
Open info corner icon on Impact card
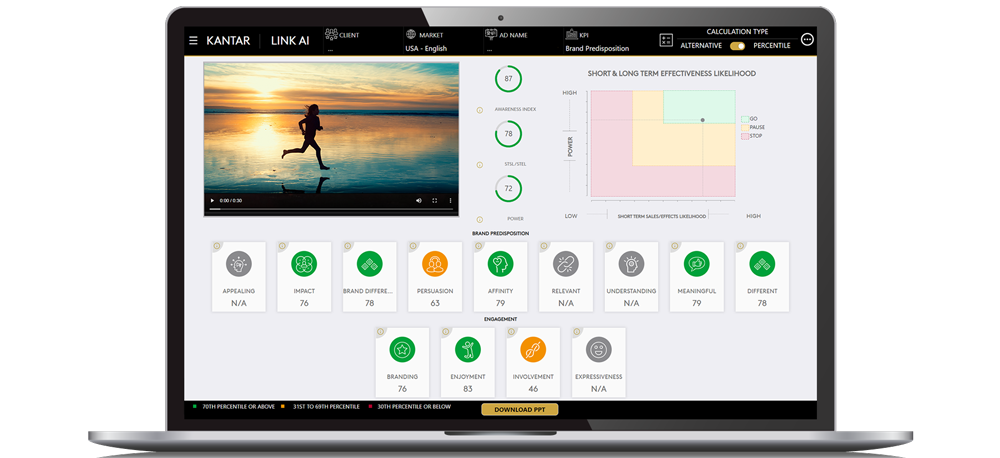(x=282, y=246)
